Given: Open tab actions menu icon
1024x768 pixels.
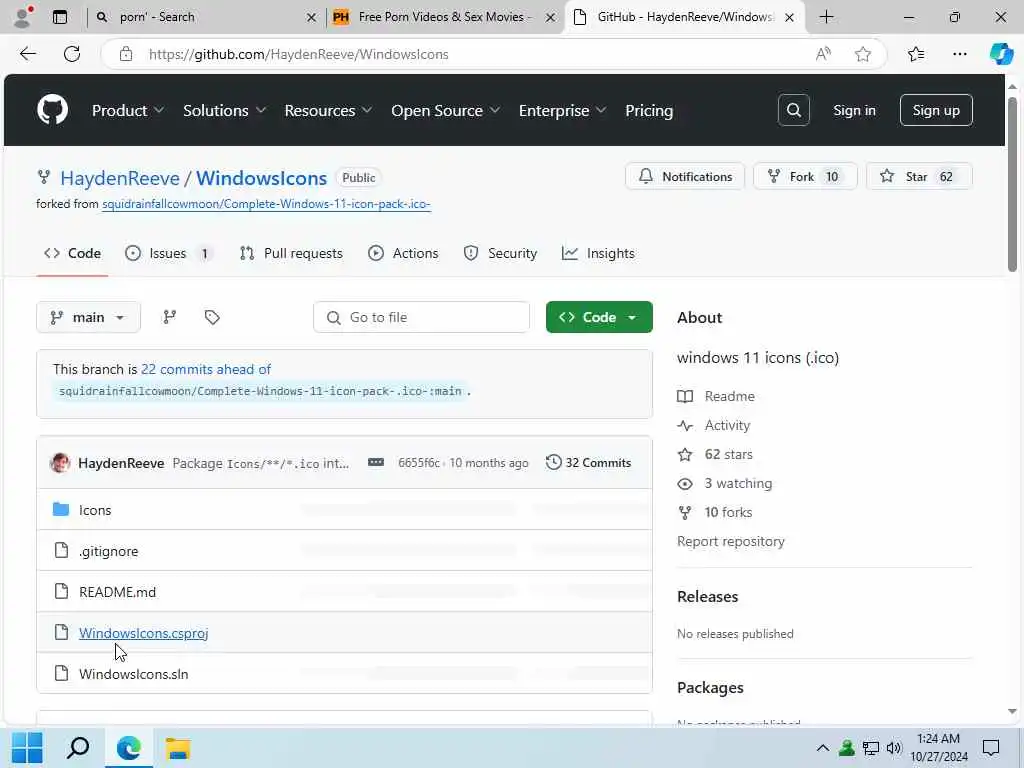Looking at the screenshot, I should [60, 17].
